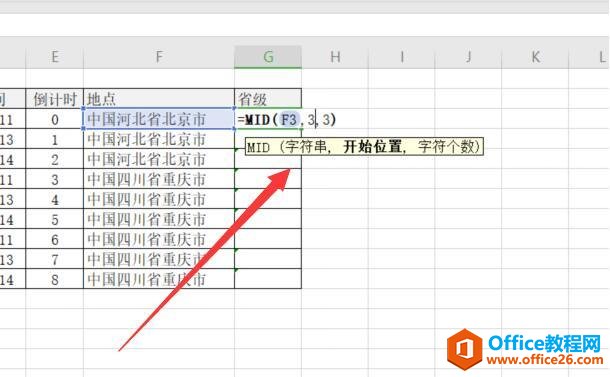Select column H header
Image resolution: width=610 pixels, height=377 pixels.
335,57
